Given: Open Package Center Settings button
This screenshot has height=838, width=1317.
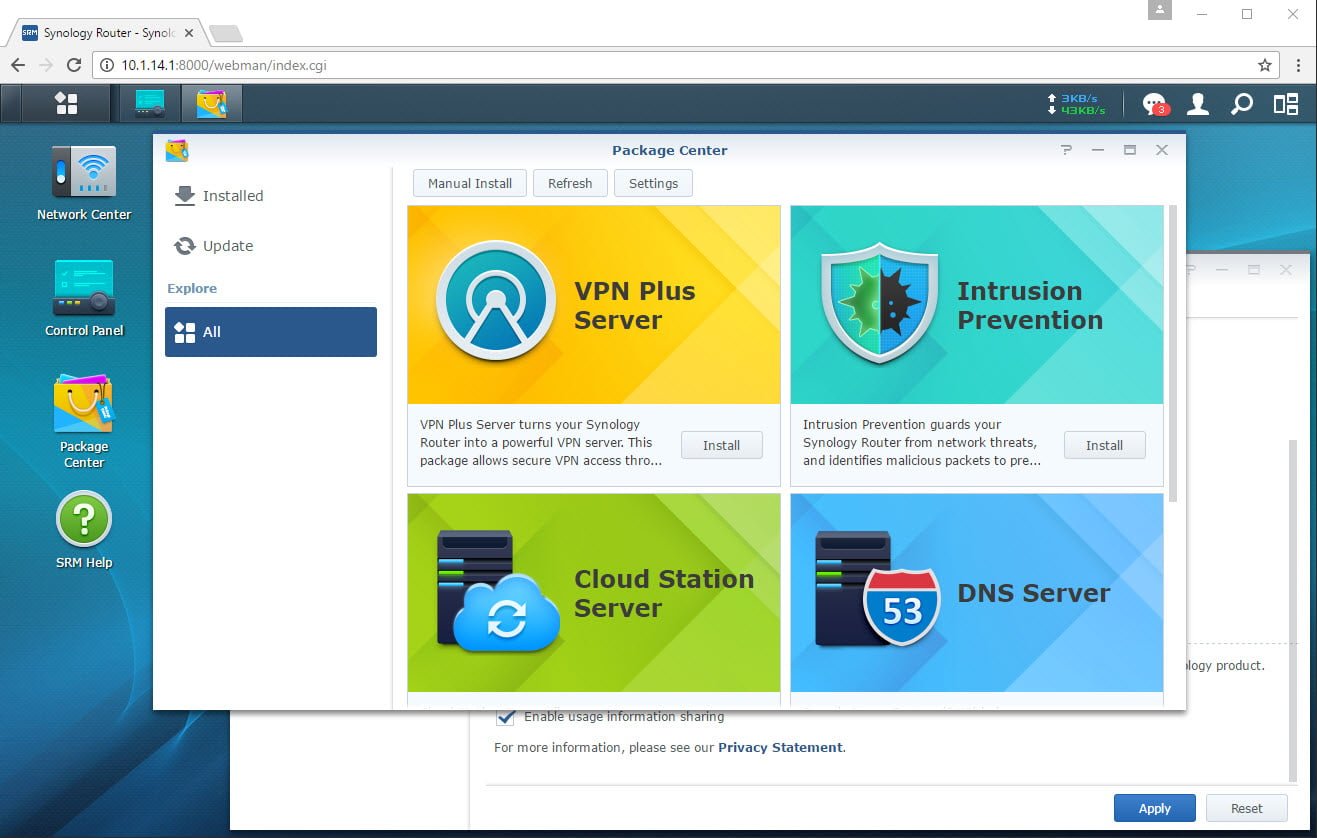Looking at the screenshot, I should [653, 183].
